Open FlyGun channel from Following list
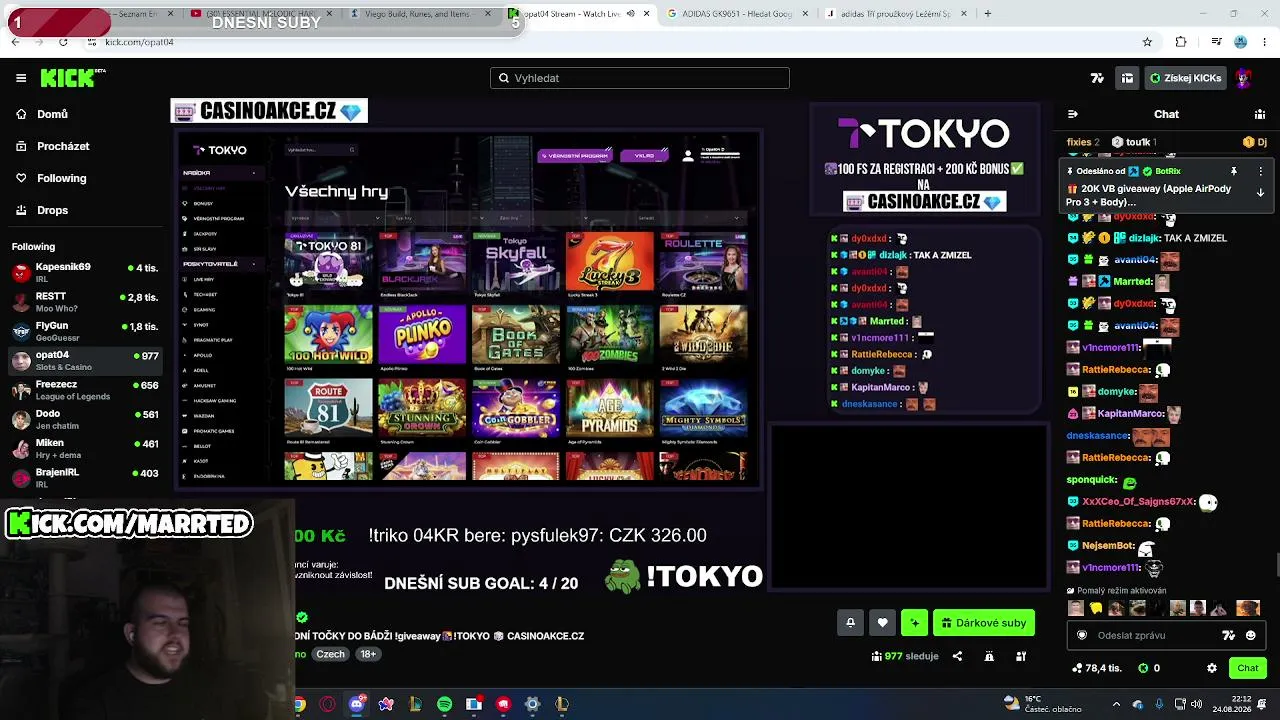The height and width of the screenshot is (720, 1280). click(x=85, y=331)
